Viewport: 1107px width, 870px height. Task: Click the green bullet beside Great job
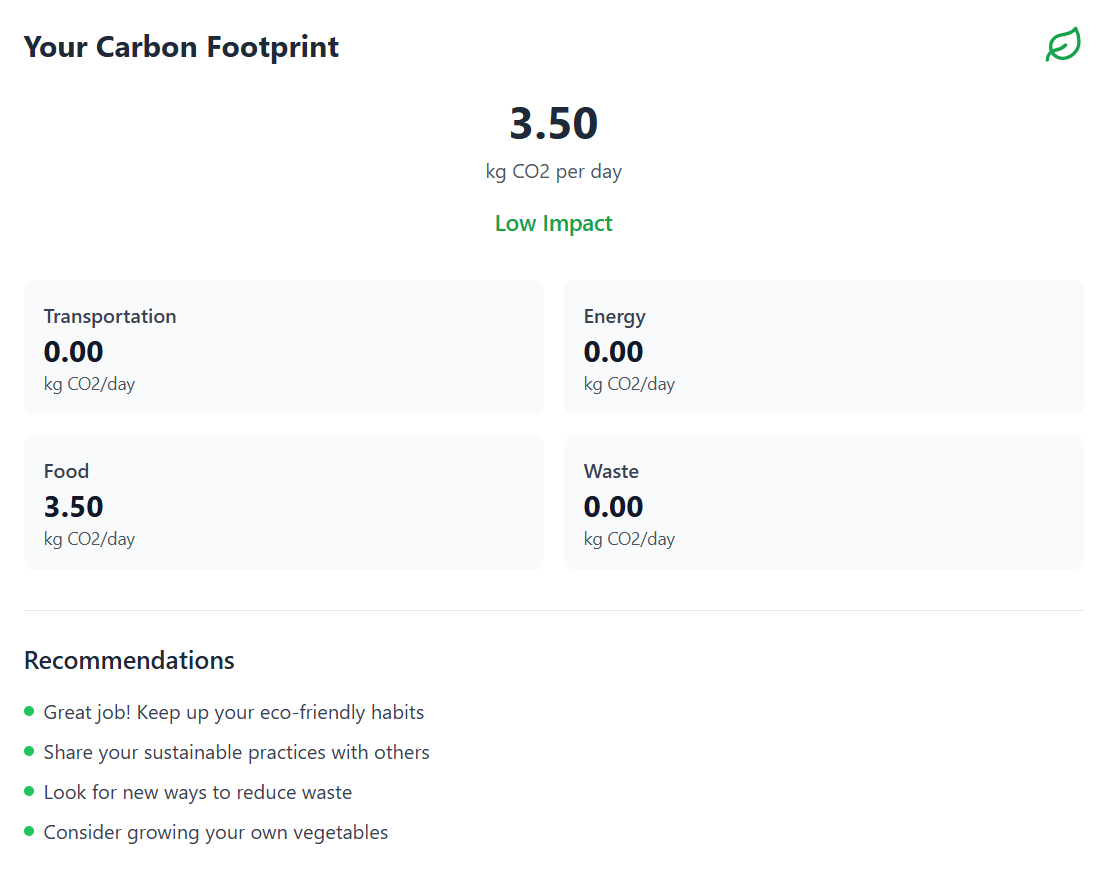[x=29, y=711]
